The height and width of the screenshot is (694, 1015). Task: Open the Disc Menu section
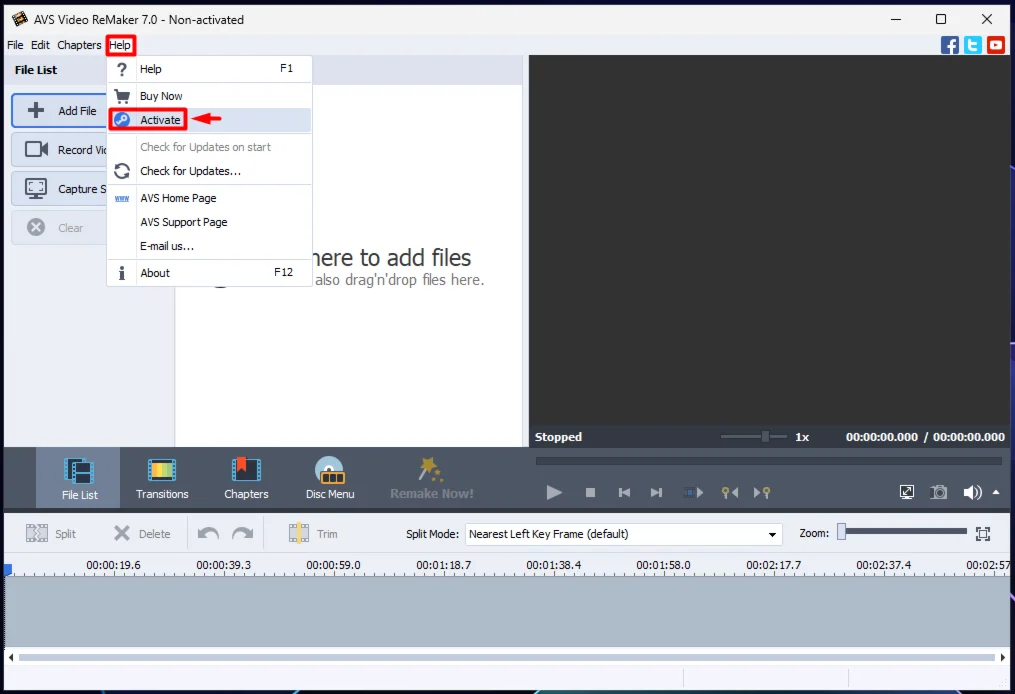329,478
